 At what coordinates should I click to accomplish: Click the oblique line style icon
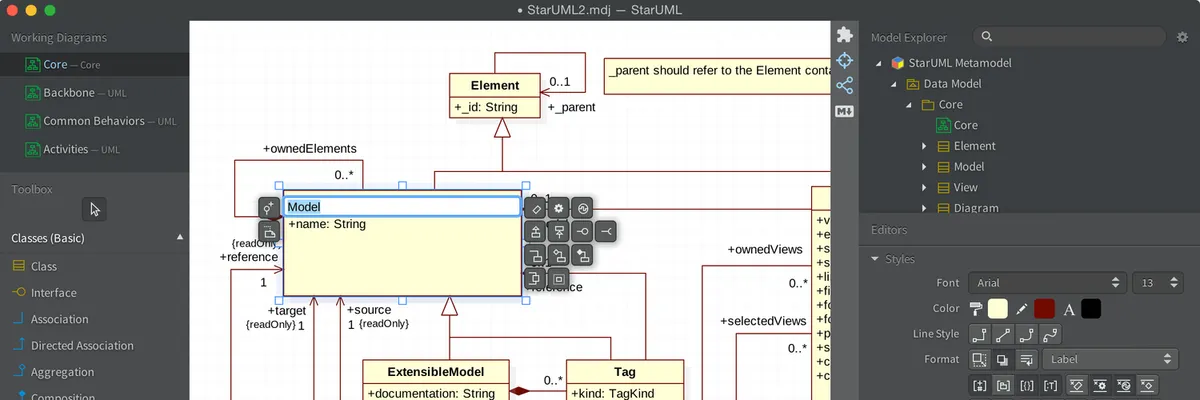pyautogui.click(x=1003, y=334)
